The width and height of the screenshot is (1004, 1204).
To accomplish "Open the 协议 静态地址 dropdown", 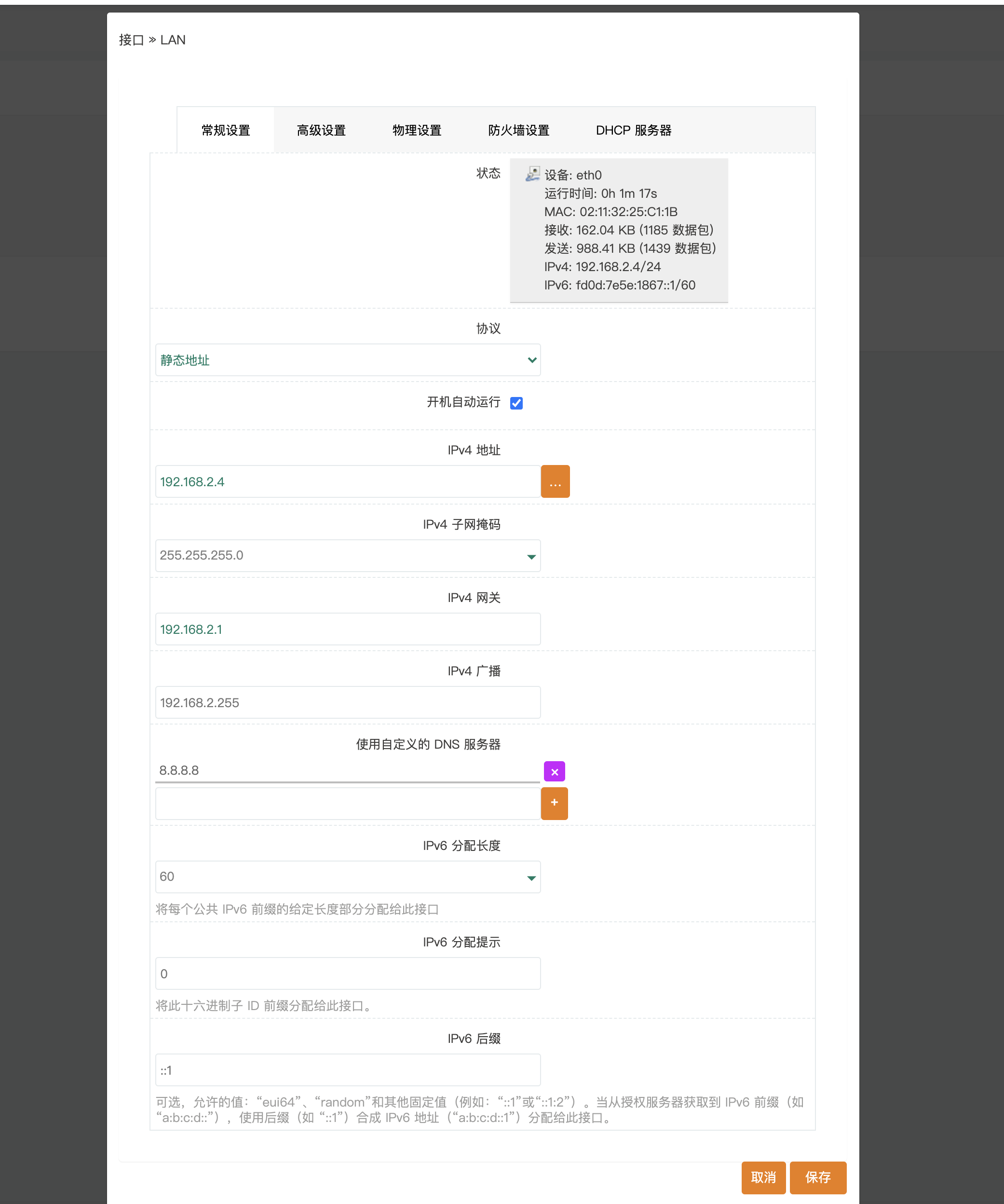I will (x=348, y=360).
